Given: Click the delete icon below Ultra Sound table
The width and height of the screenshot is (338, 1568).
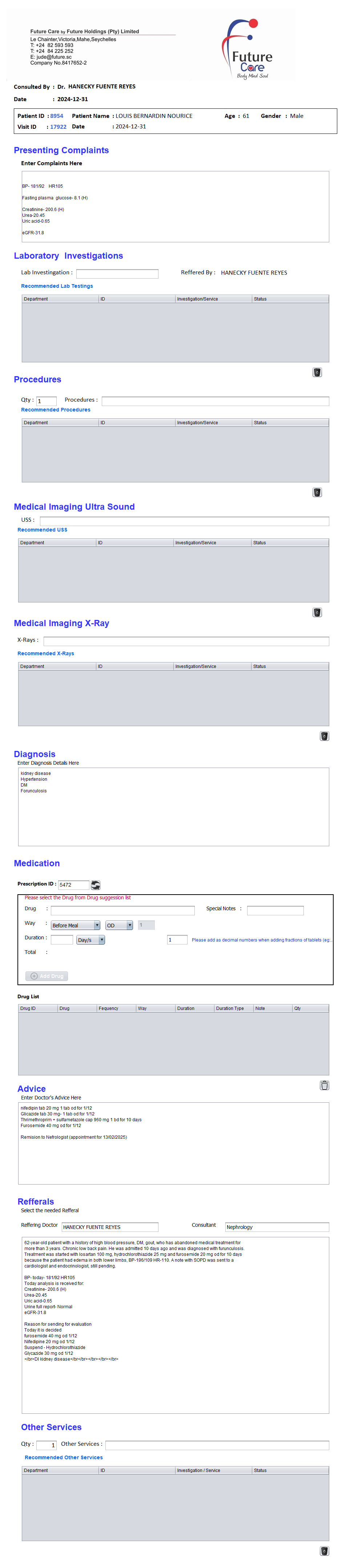Looking at the screenshot, I should [x=317, y=612].
